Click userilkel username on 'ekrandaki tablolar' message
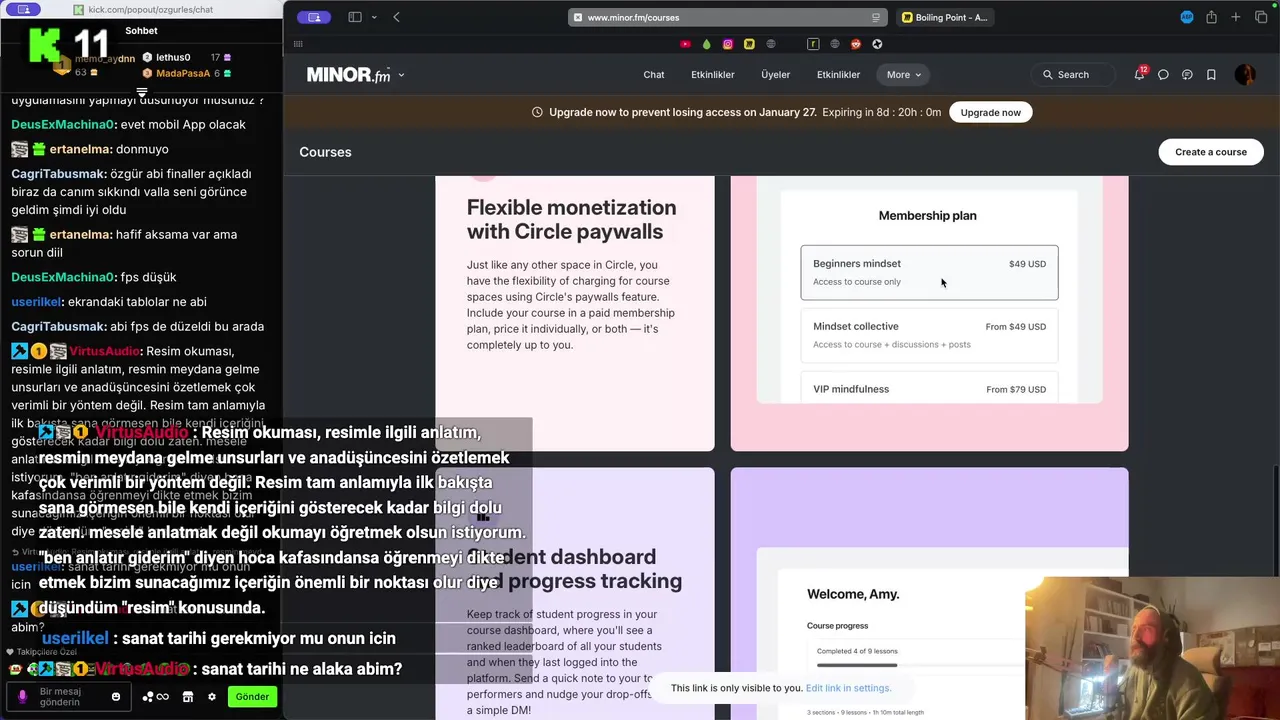The image size is (1280, 720). pyautogui.click(x=36, y=302)
